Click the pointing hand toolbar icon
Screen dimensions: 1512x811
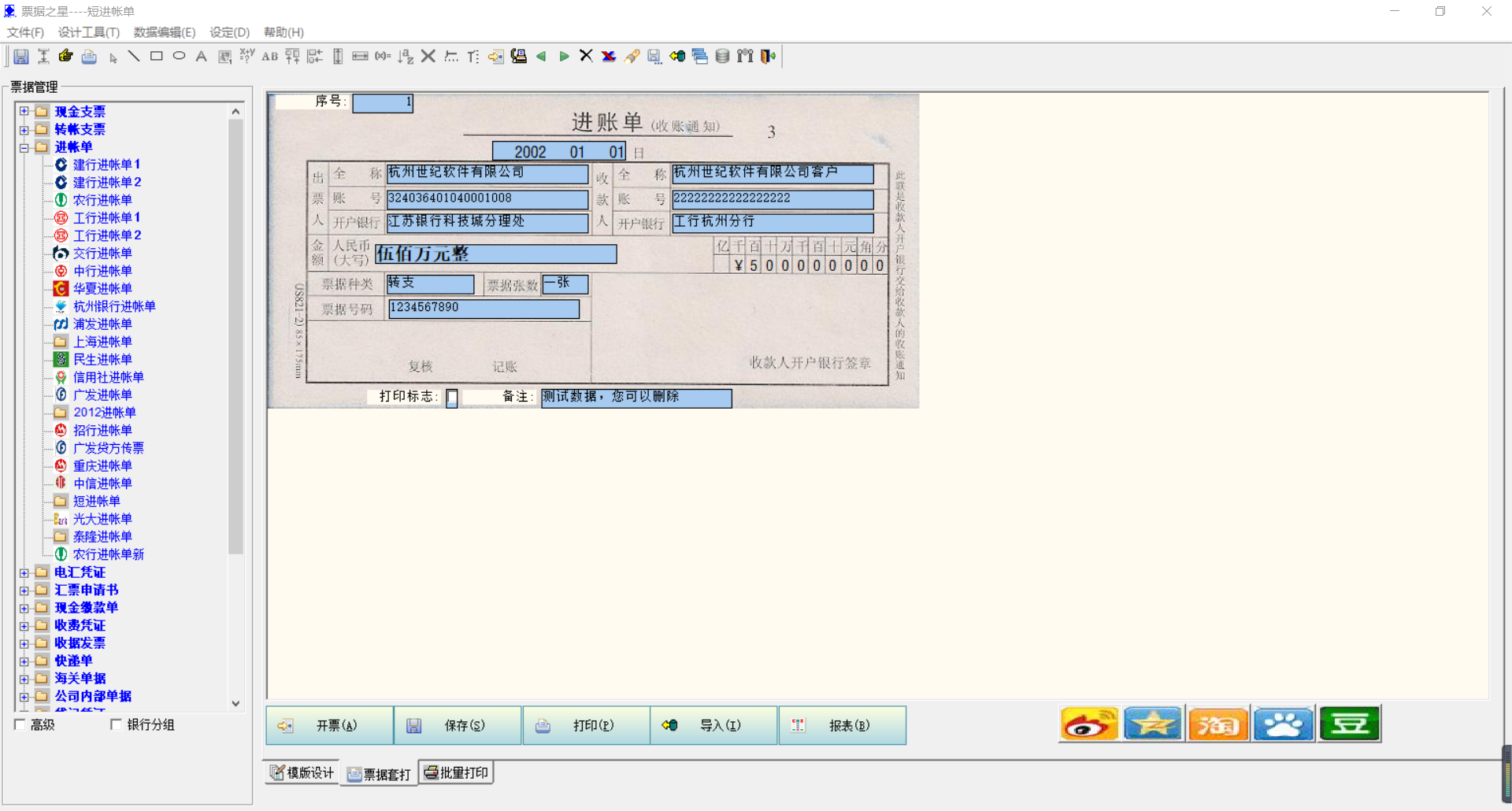(66, 56)
